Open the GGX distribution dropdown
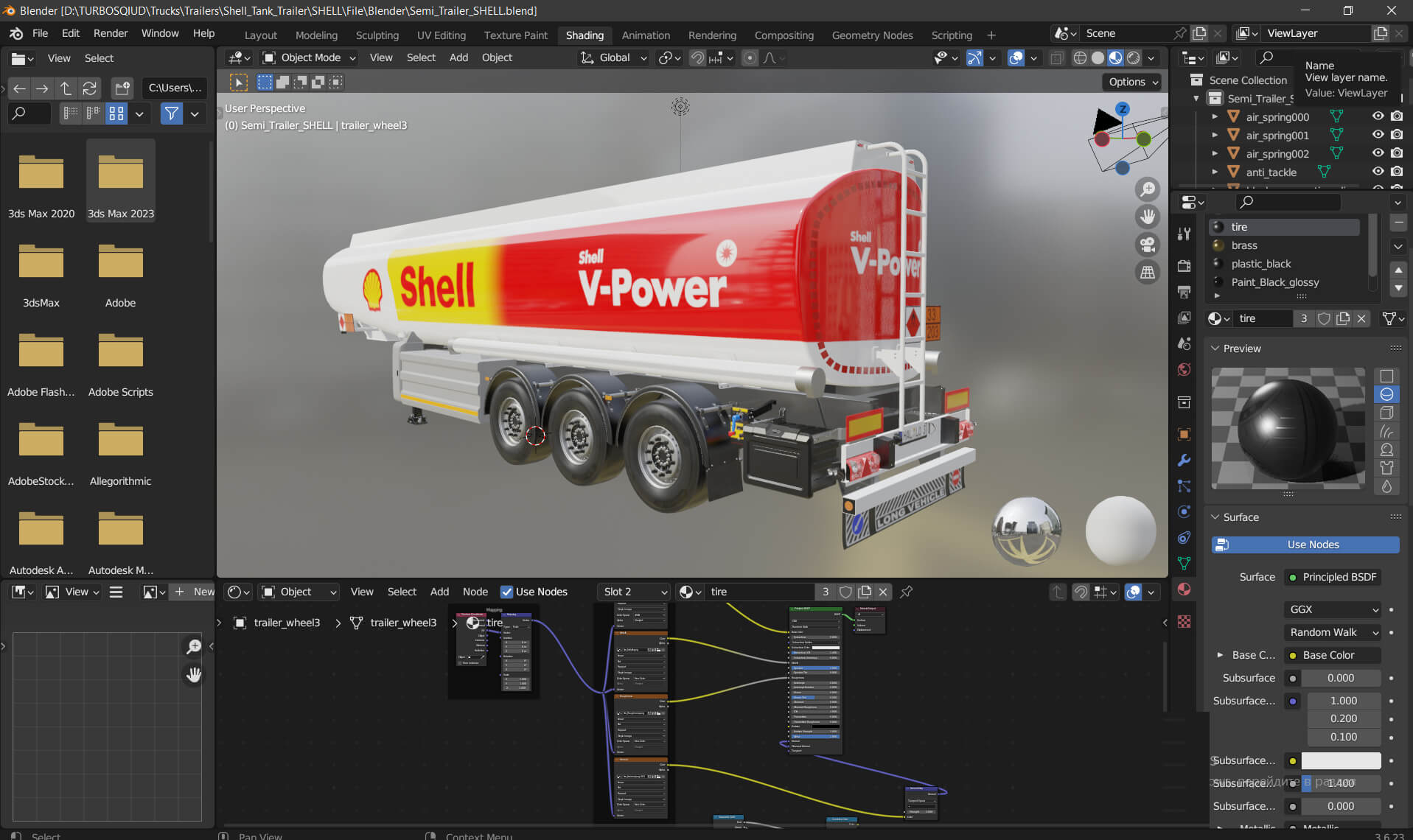1413x840 pixels. (1333, 609)
